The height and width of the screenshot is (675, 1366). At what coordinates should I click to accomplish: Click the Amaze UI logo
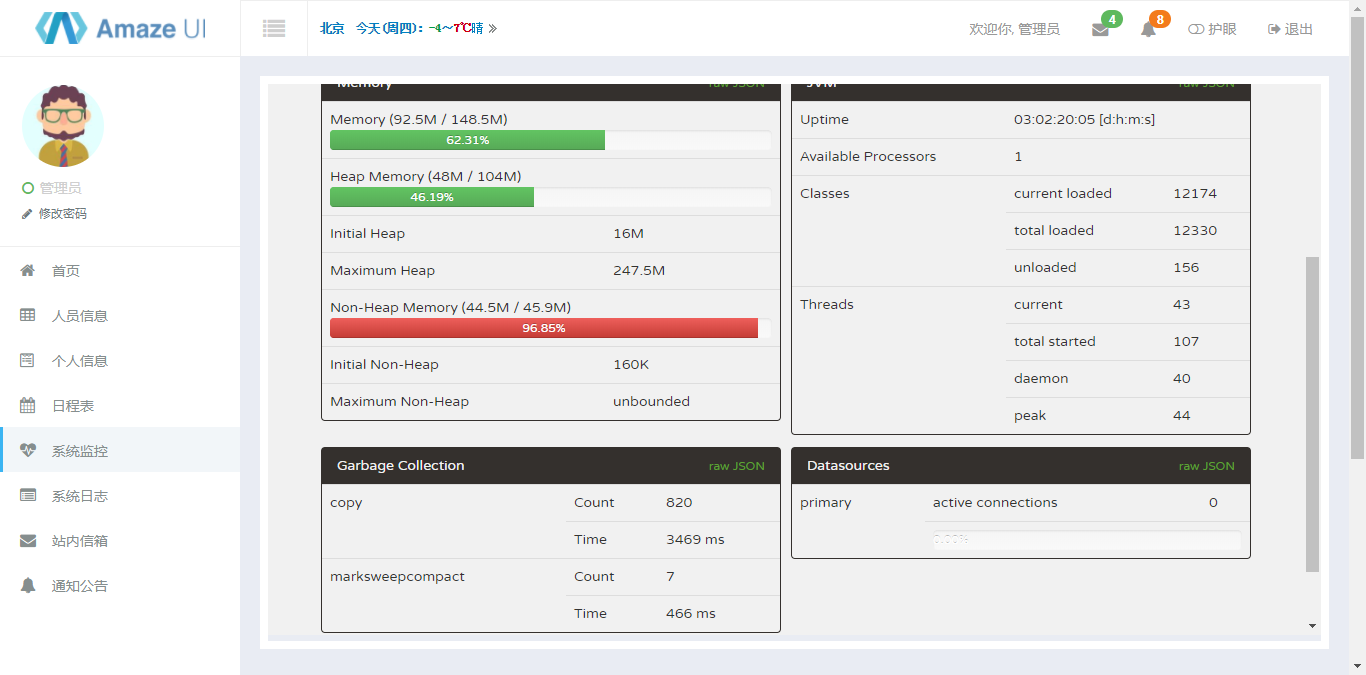pyautogui.click(x=120, y=28)
